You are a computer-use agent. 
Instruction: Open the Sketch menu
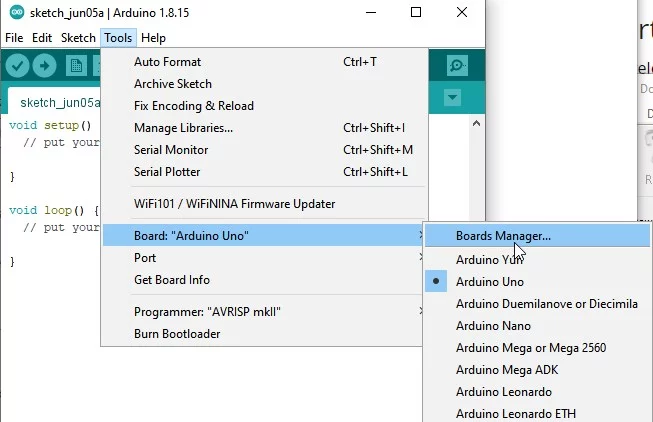pos(78,38)
